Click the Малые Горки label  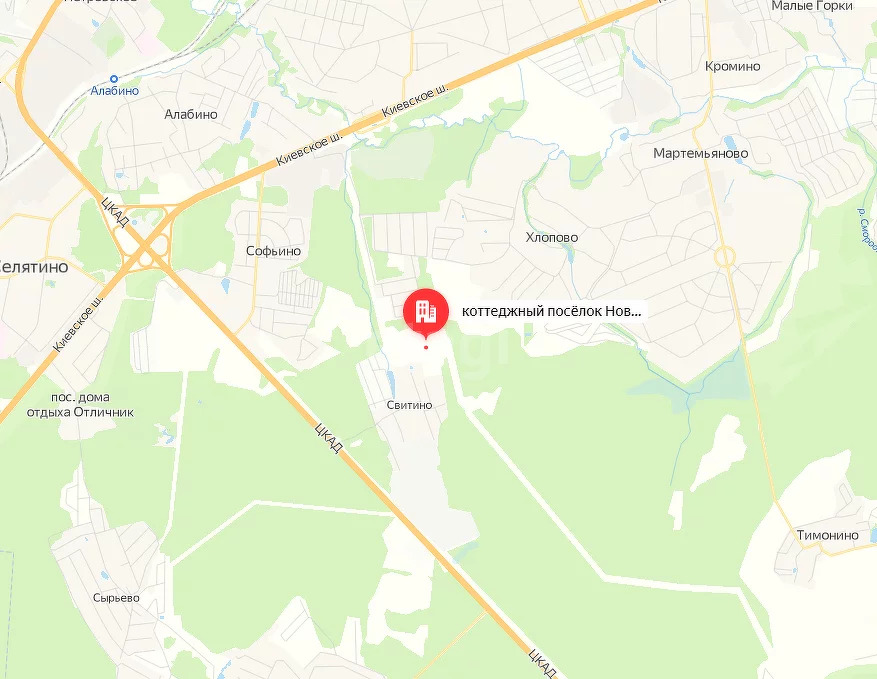pyautogui.click(x=812, y=6)
